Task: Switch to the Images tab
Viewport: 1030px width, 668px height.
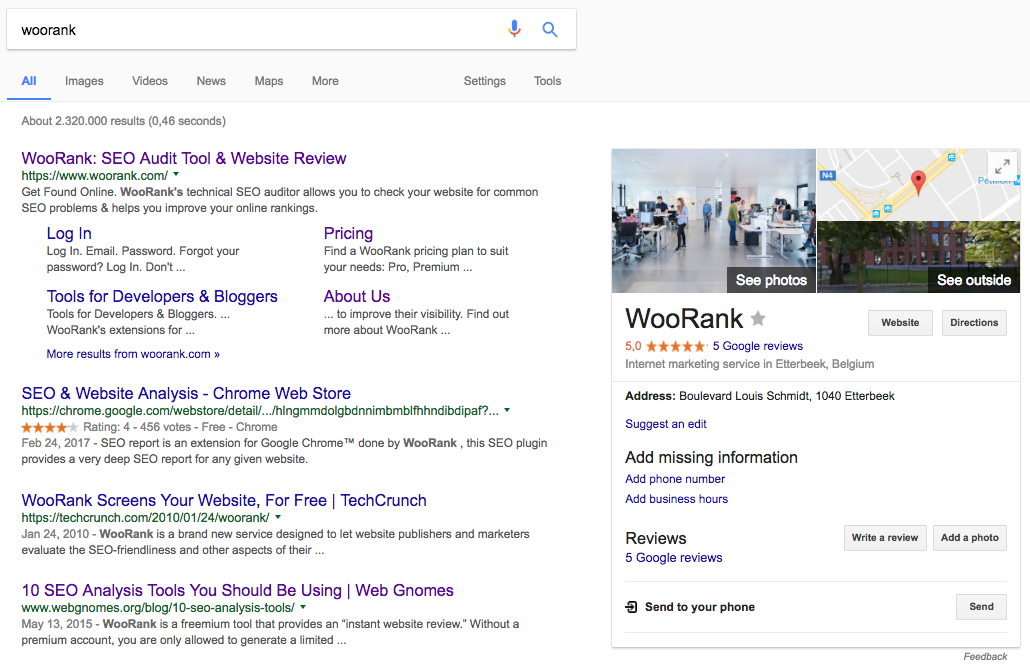Action: coord(84,81)
